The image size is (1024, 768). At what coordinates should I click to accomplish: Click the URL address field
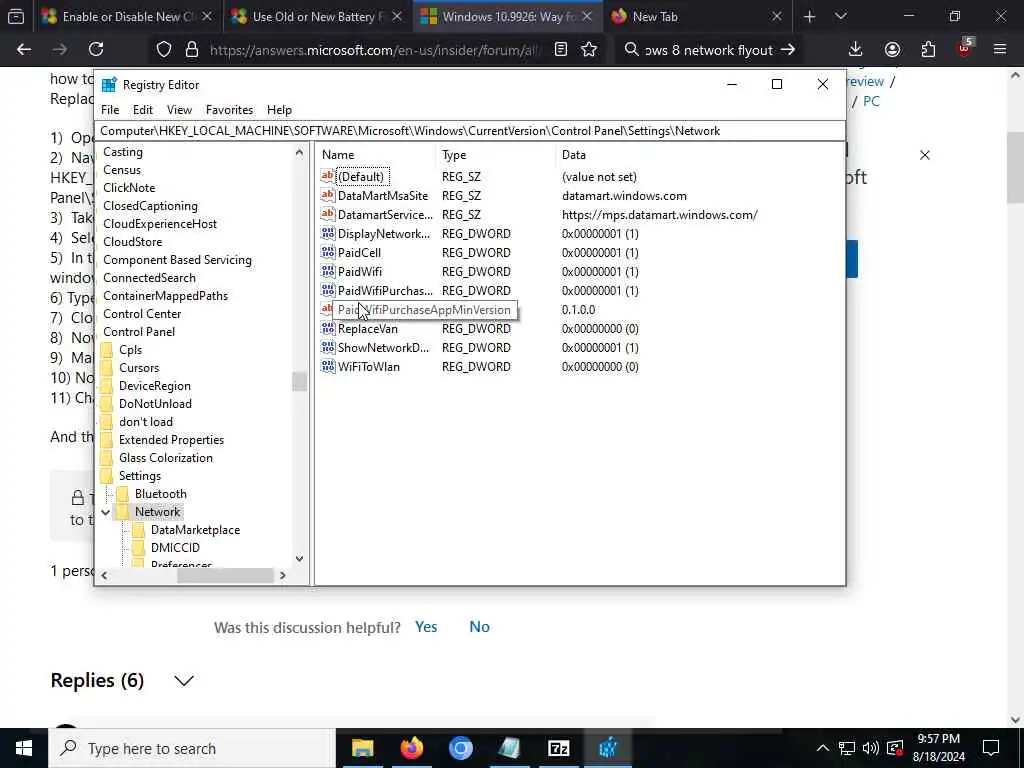click(376, 50)
